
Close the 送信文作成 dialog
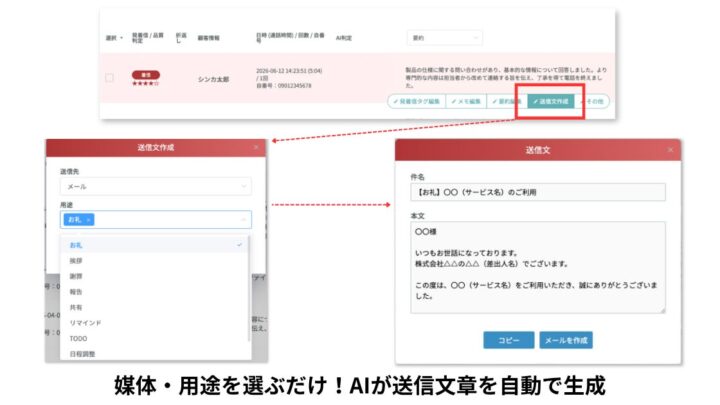click(x=256, y=147)
